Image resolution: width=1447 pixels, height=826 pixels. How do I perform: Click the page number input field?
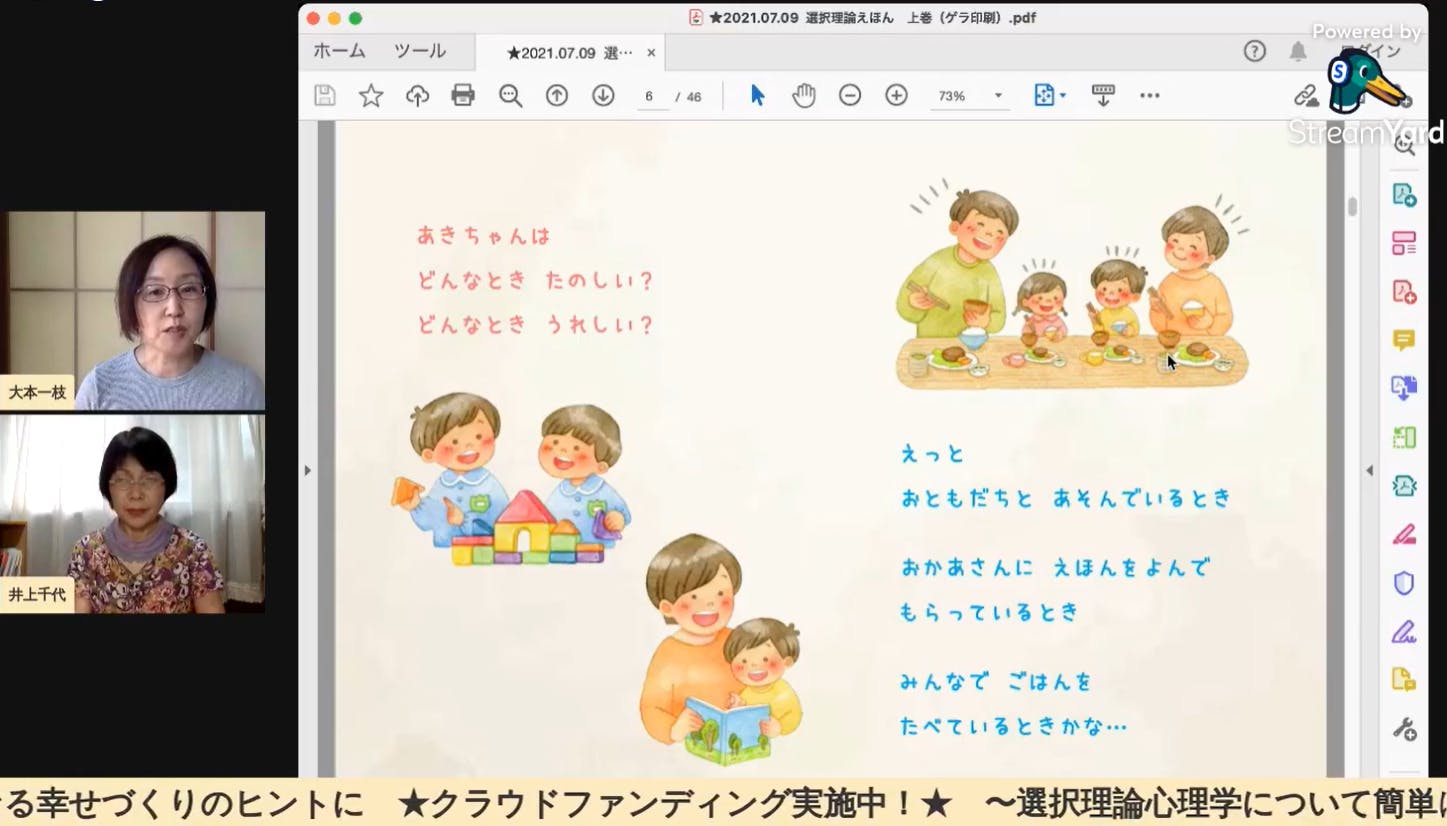tap(650, 97)
